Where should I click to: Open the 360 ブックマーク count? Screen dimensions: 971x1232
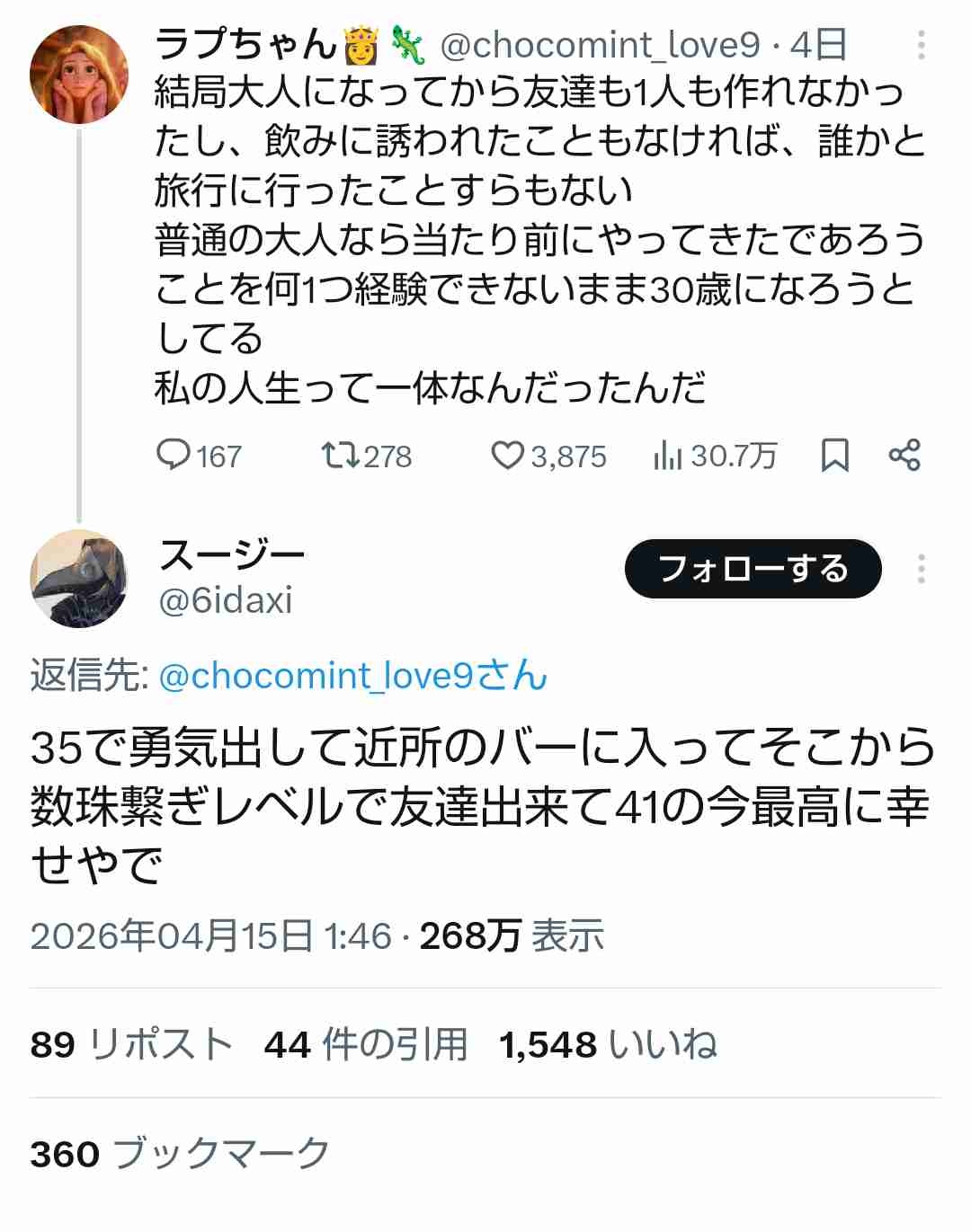pos(180,1154)
